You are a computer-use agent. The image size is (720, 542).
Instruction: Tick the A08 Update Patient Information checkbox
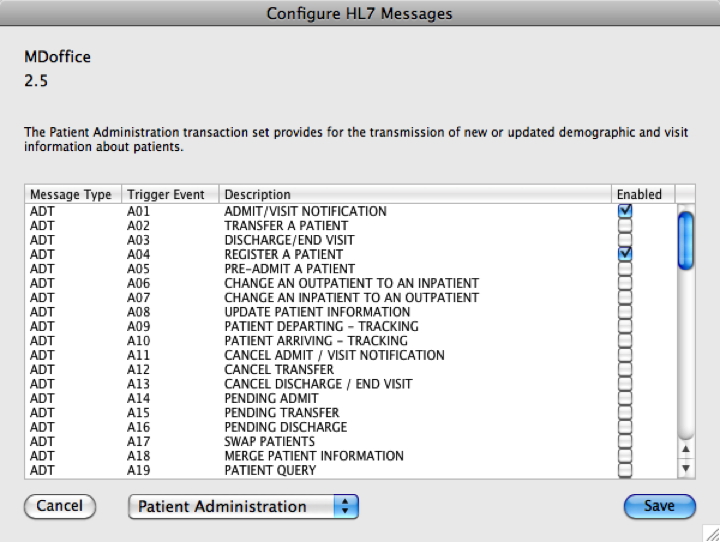click(x=625, y=312)
